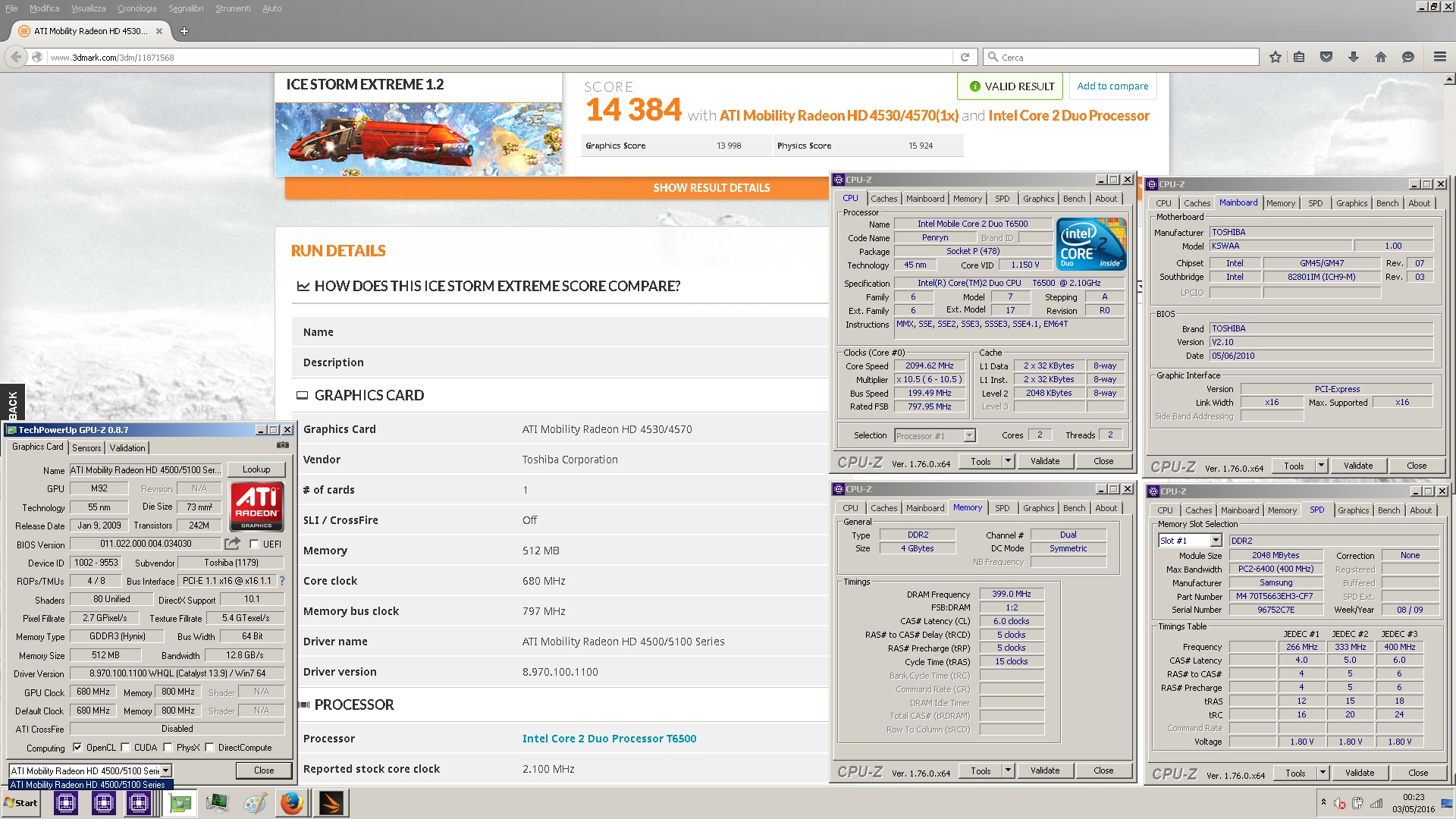Image resolution: width=1456 pixels, height=819 pixels.
Task: Open the Strumenti menu
Action: [x=233, y=8]
